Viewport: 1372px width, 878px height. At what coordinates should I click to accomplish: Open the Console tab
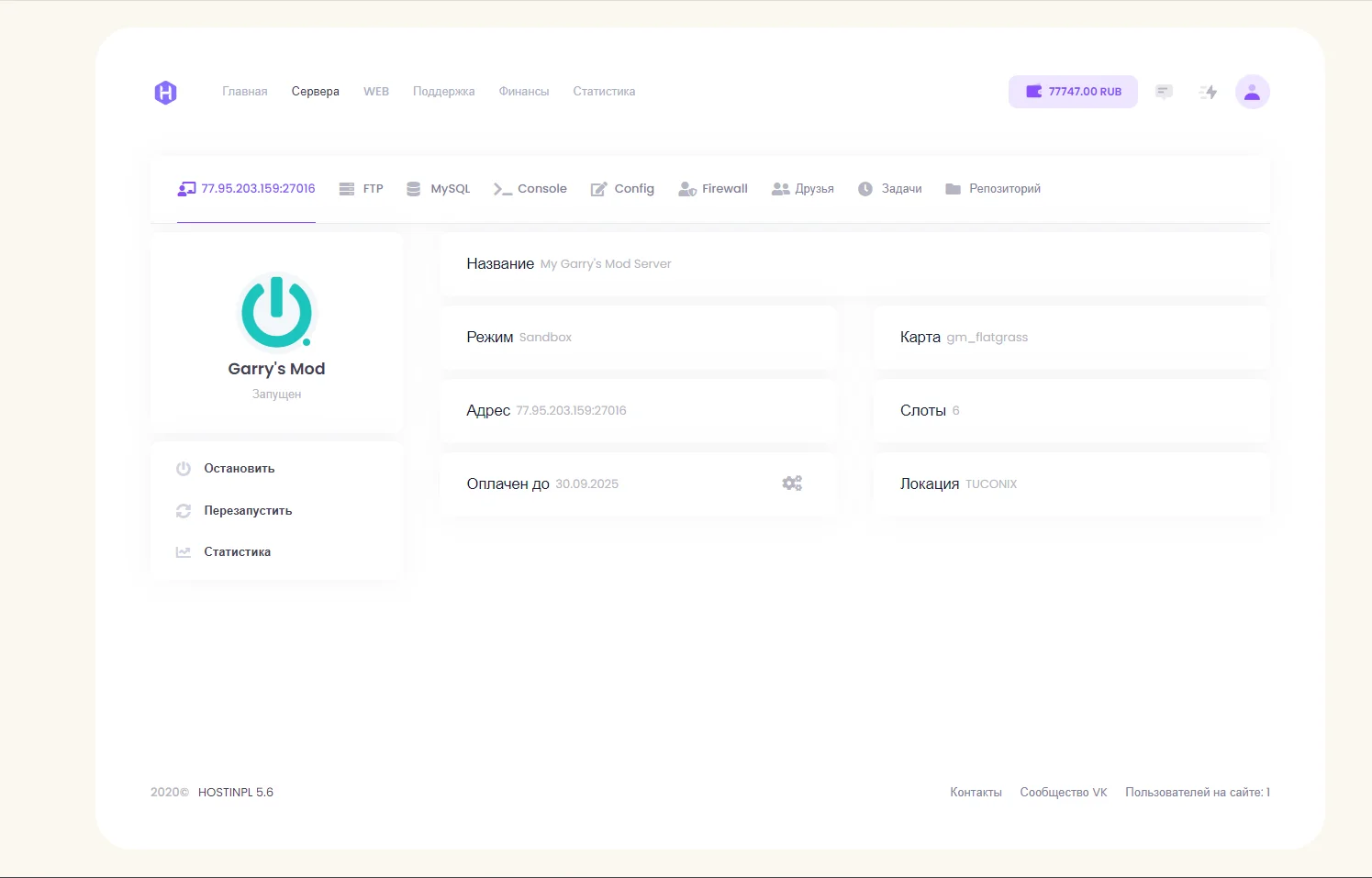click(x=530, y=189)
